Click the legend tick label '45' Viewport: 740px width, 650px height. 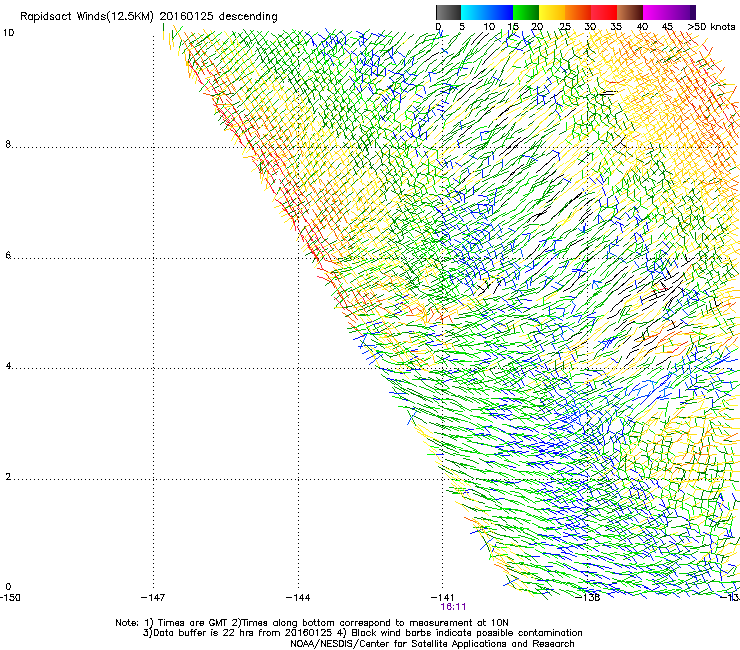click(x=667, y=27)
